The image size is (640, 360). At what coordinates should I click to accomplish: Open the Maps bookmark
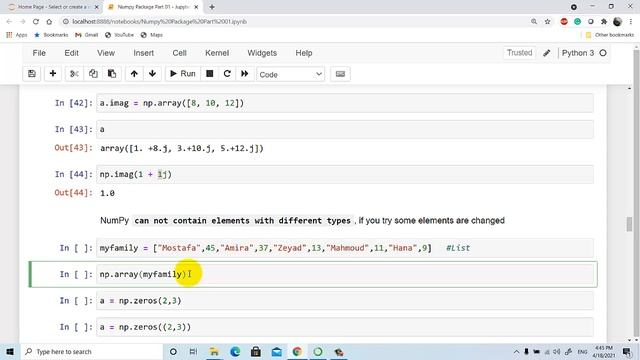pyautogui.click(x=151, y=35)
